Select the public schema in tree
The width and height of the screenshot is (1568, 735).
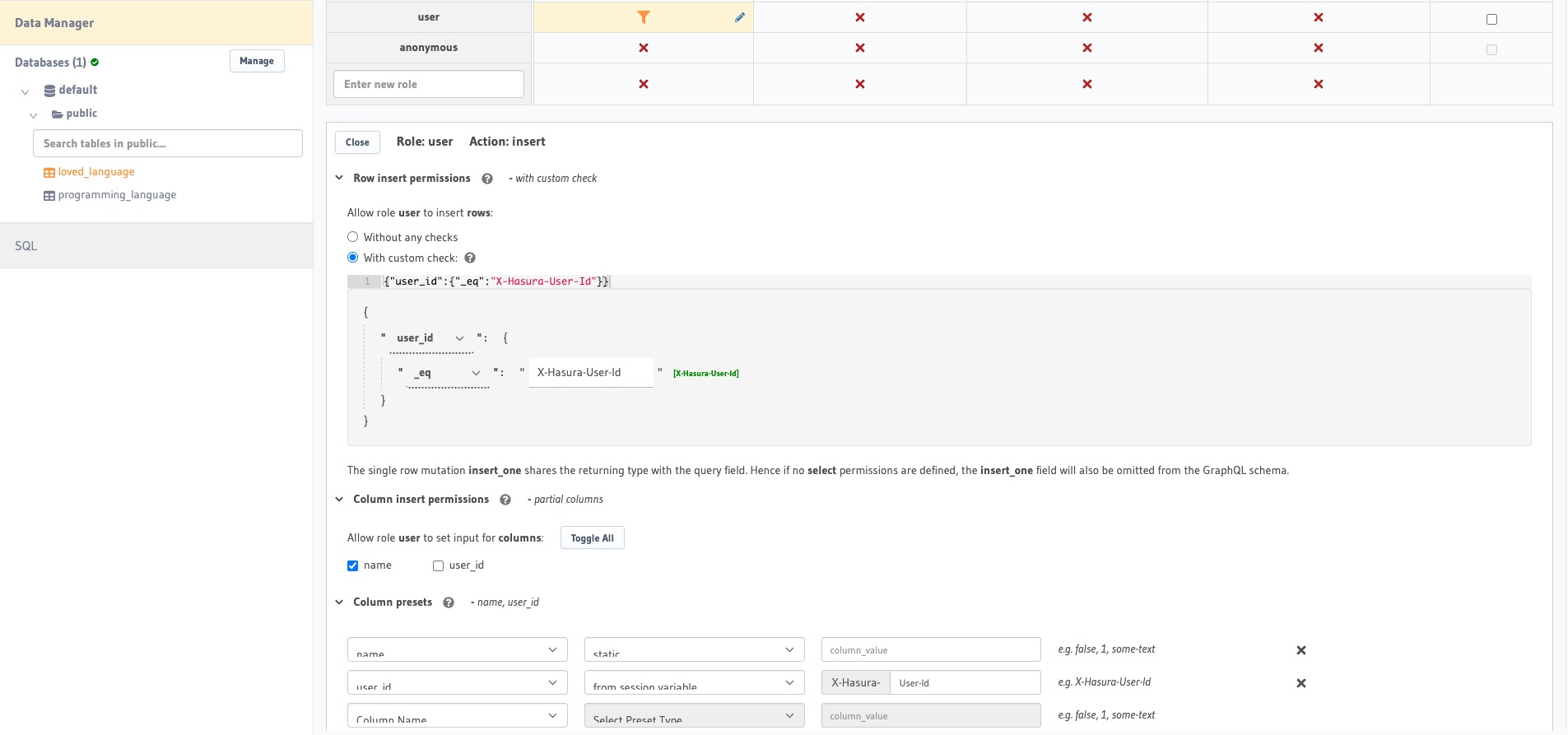pos(81,114)
